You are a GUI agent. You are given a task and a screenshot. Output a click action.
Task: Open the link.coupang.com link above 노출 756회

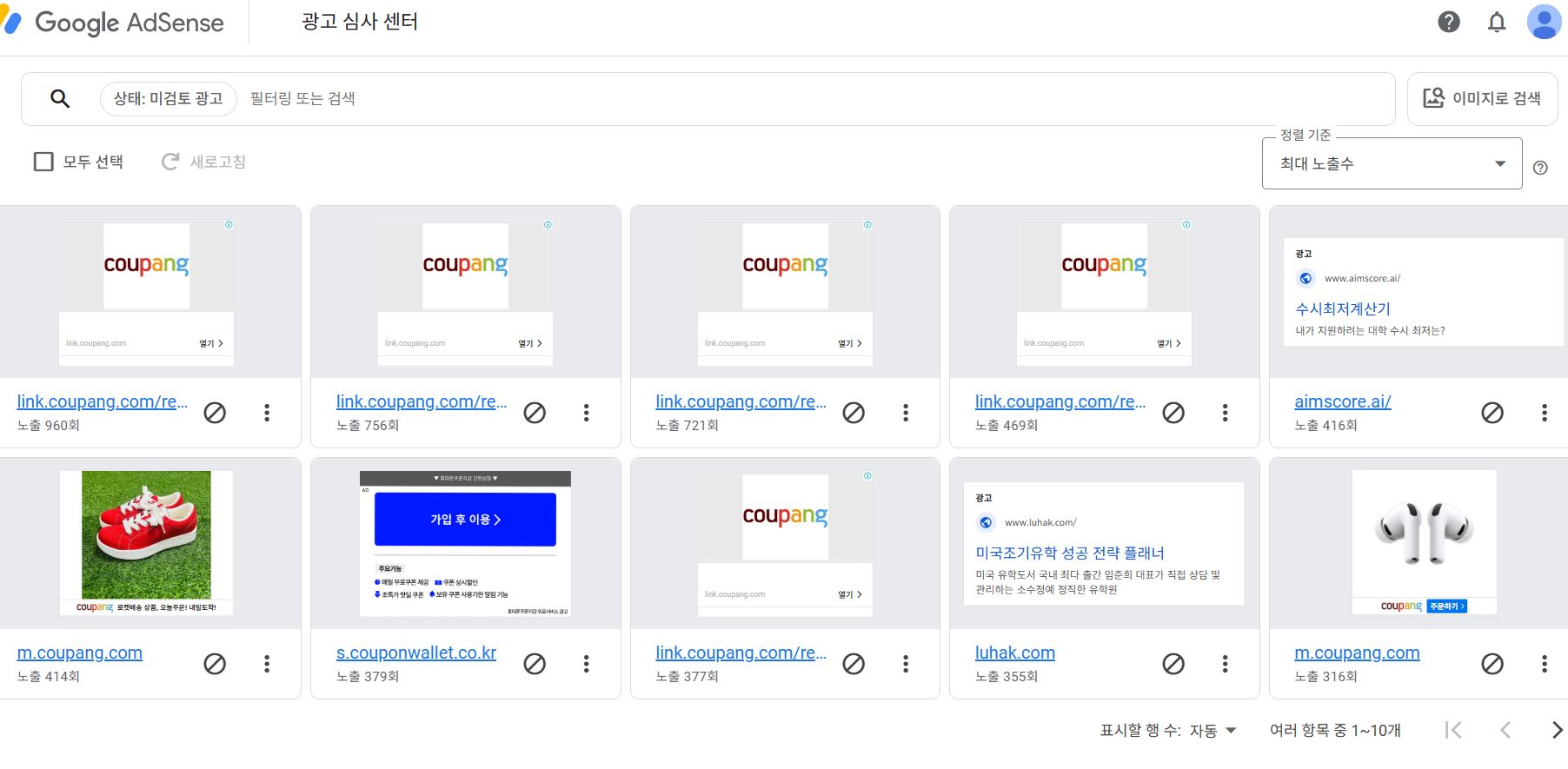422,401
